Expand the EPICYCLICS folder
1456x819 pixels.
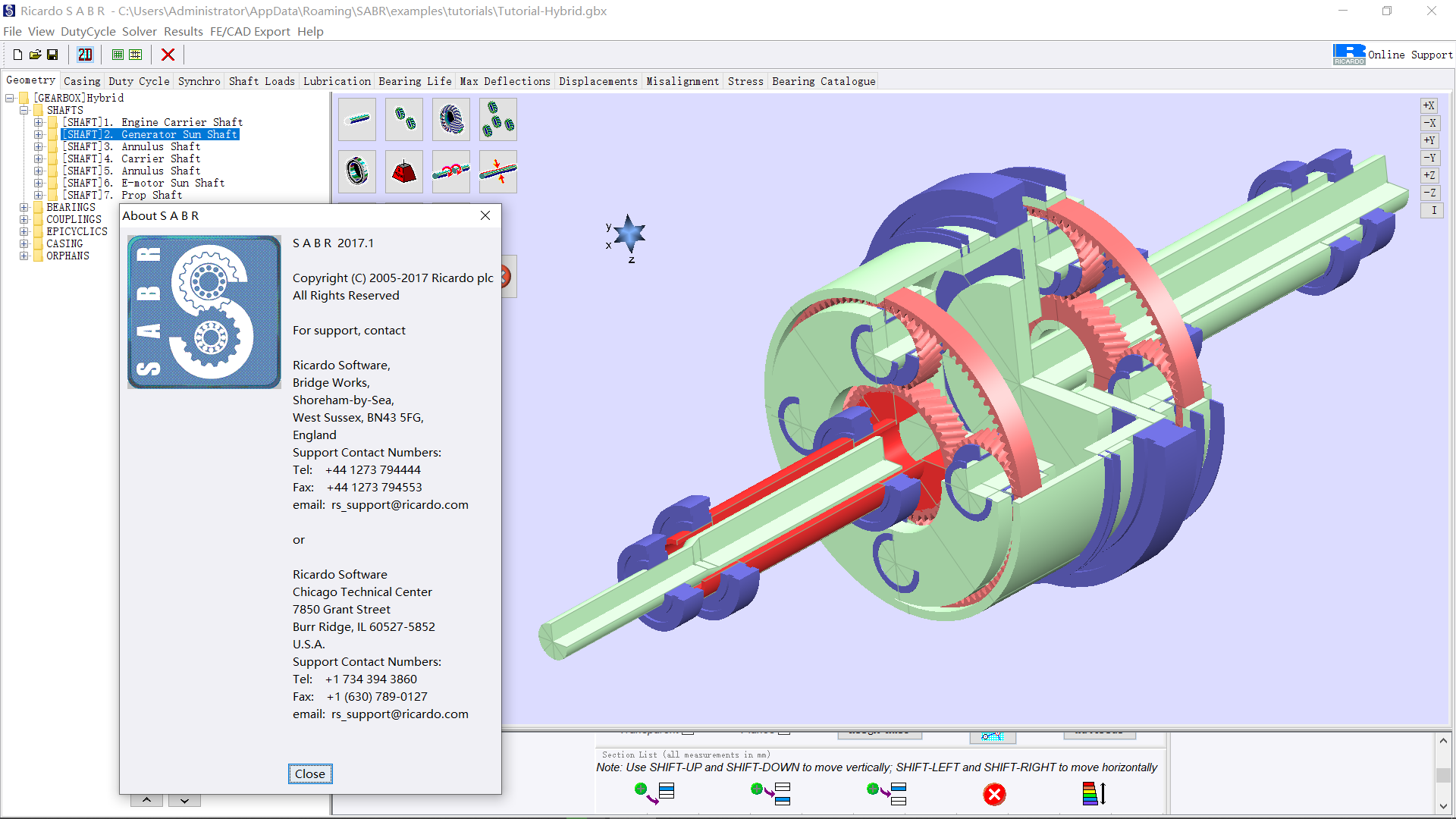tap(24, 231)
